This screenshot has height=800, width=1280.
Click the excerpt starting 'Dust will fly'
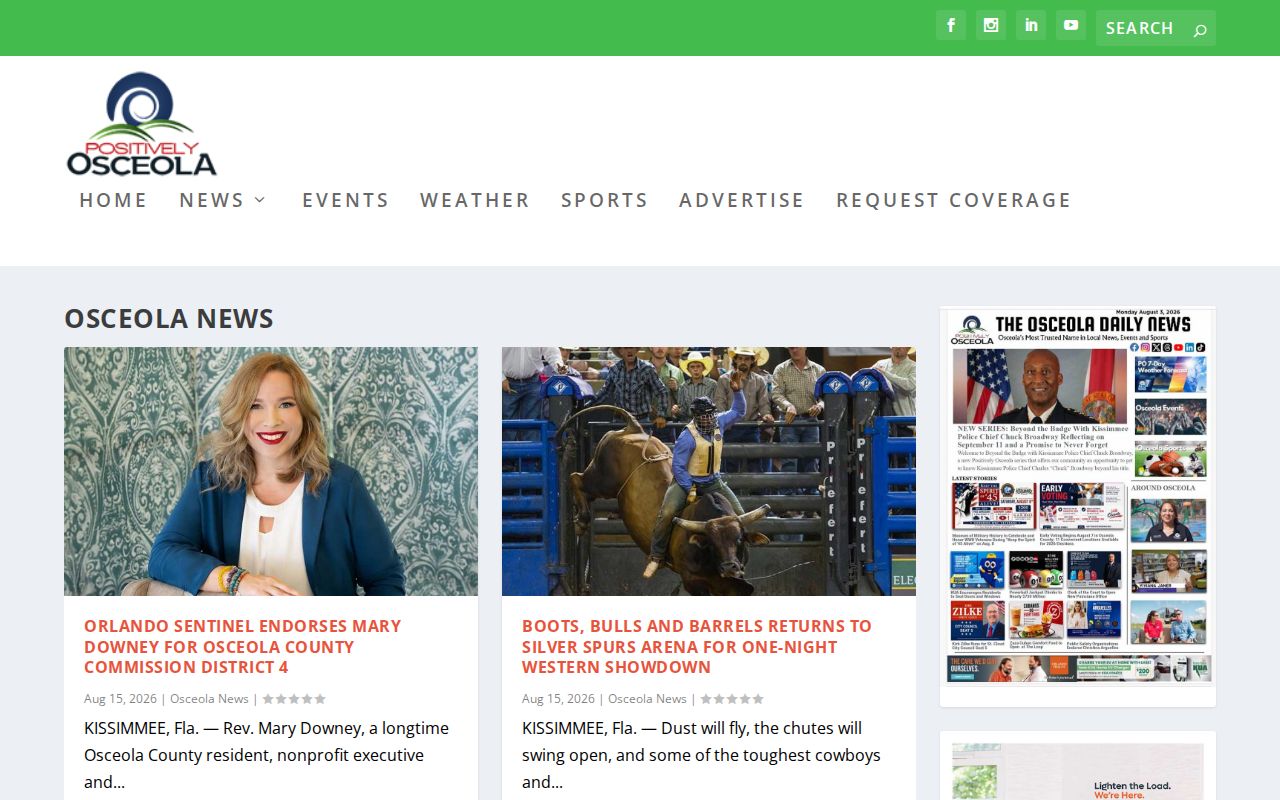pos(702,755)
